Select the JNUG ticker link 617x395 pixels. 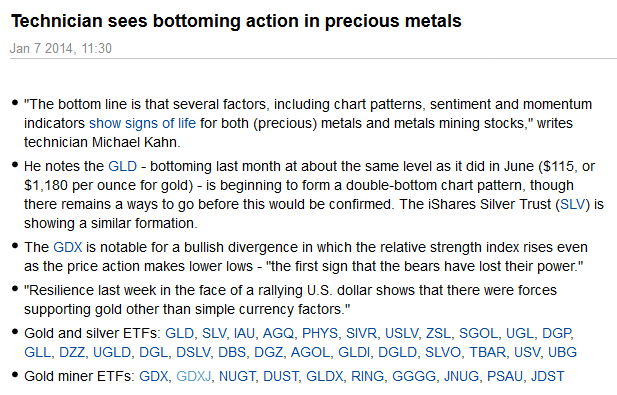click(x=461, y=377)
